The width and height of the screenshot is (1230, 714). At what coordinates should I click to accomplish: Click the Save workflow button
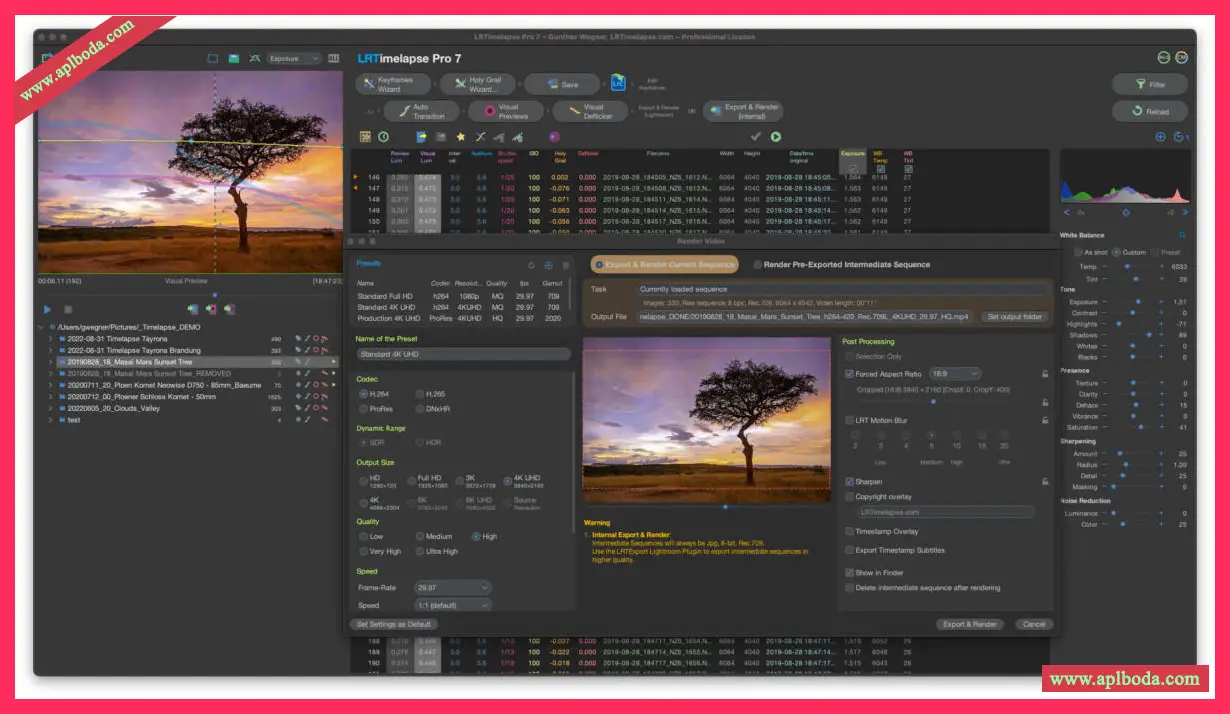563,85
